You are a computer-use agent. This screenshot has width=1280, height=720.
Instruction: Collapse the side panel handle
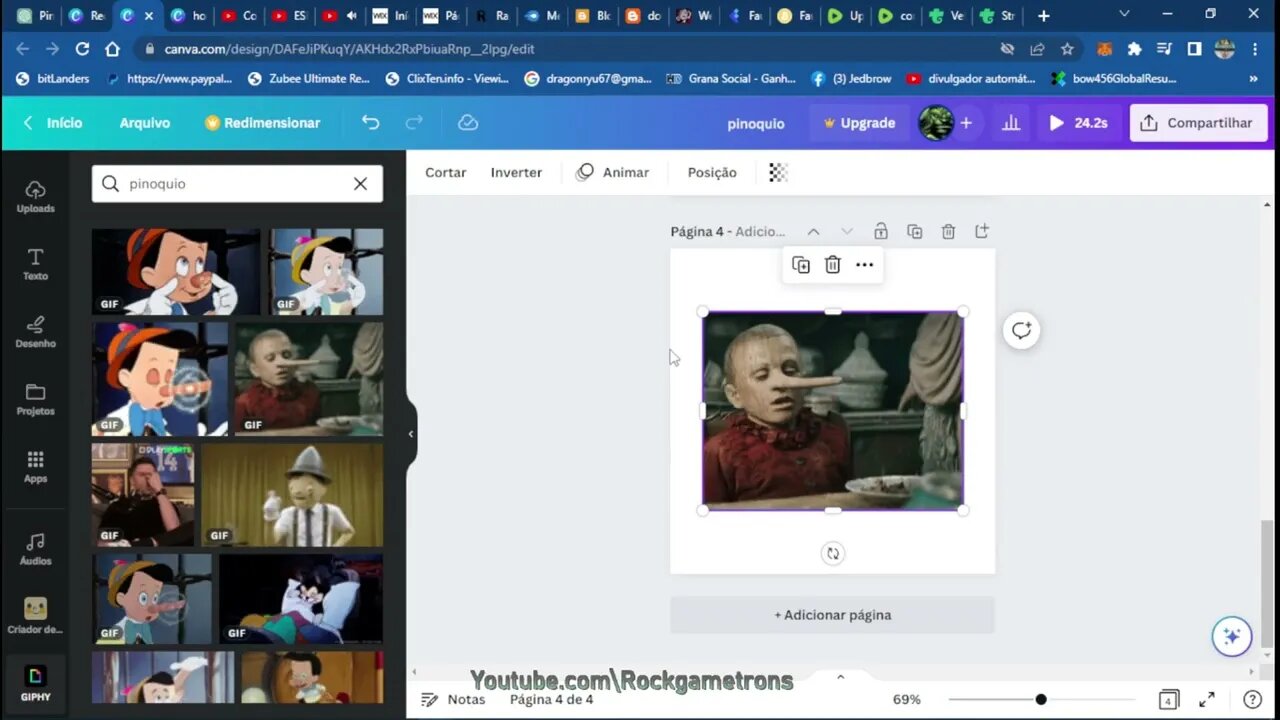[411, 434]
